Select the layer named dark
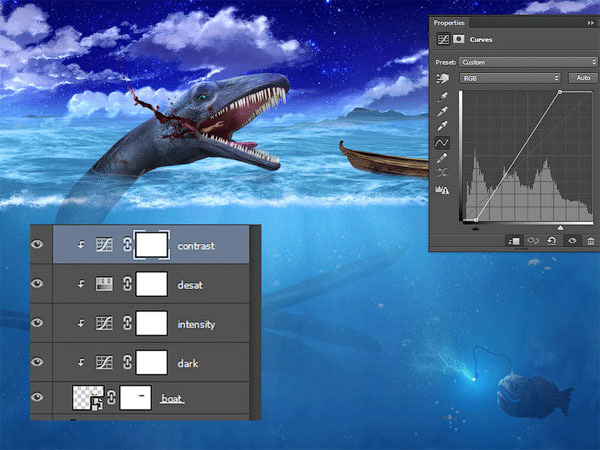Screen dimensions: 600x450 pos(188,363)
